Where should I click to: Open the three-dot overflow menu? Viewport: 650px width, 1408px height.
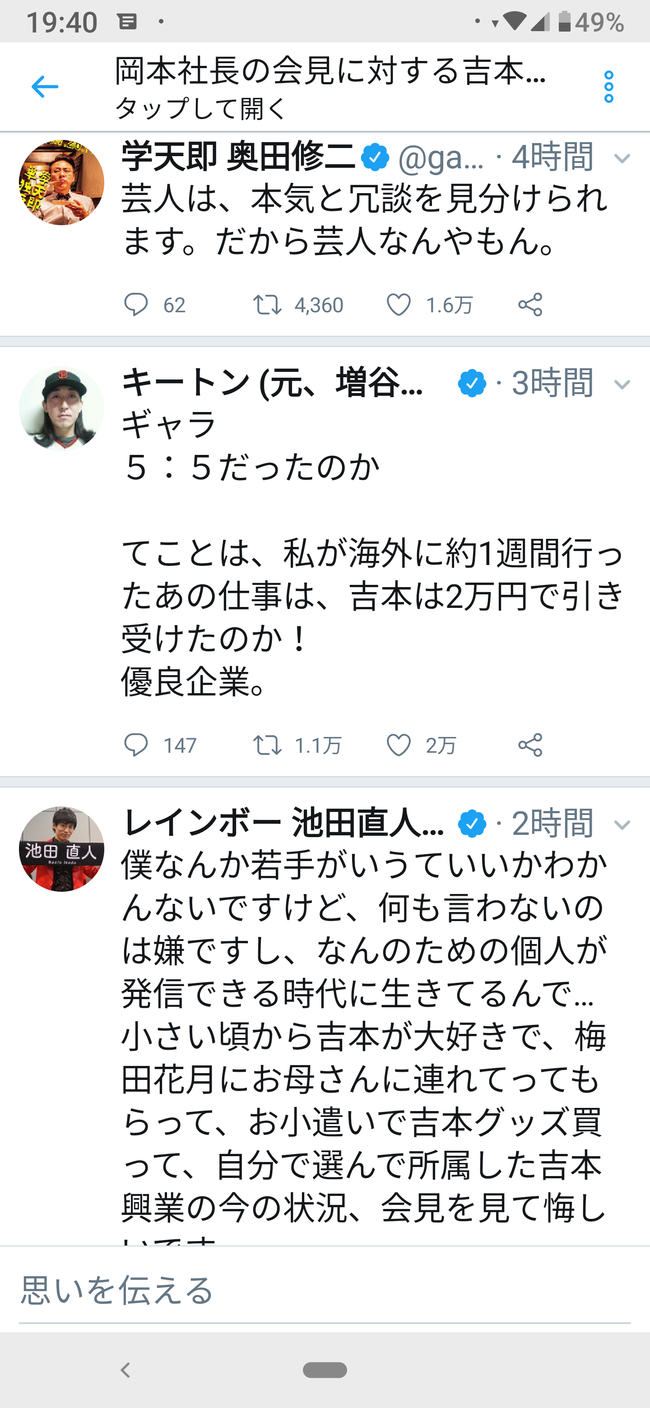point(608,87)
